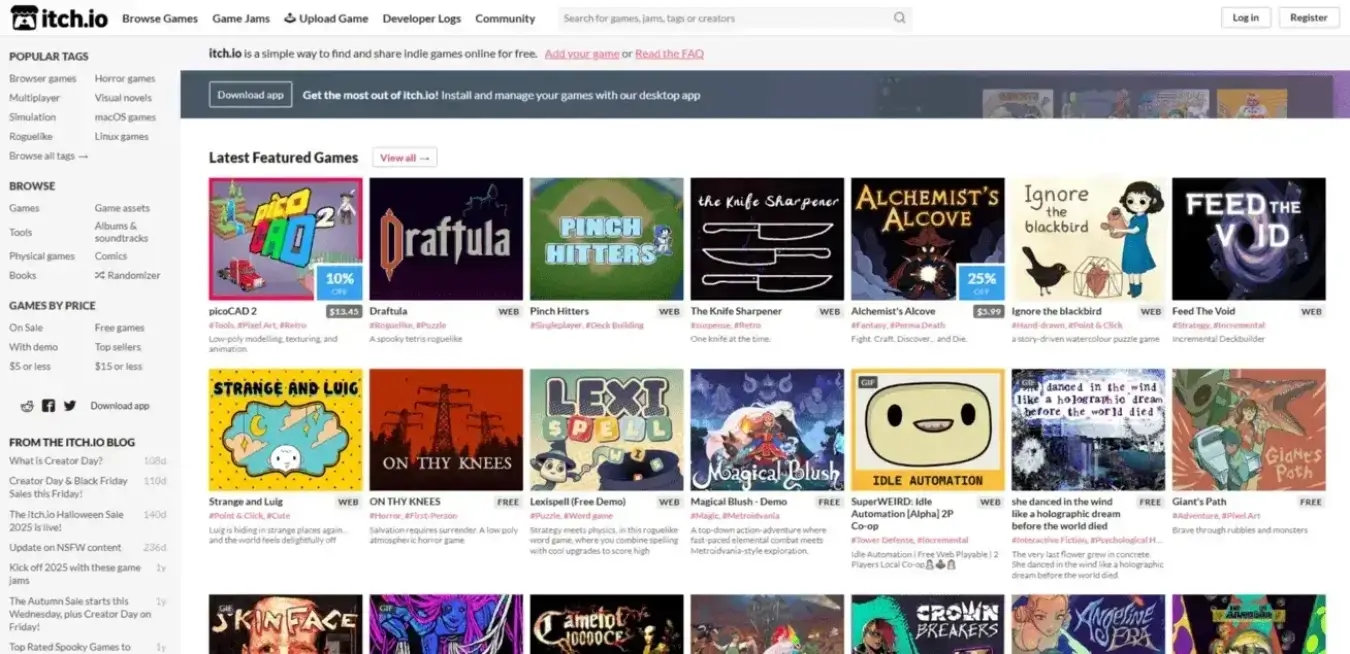Screen dimensions: 1350x654
Task: Open the picoCAD 2 thumbnail
Action: [x=286, y=239]
